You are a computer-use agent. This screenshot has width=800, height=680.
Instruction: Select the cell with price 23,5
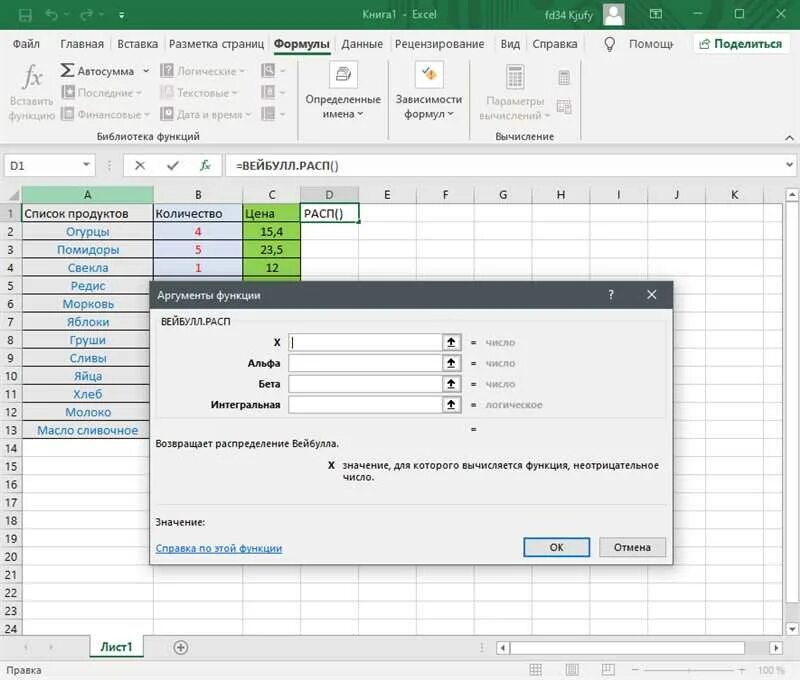click(x=271, y=249)
